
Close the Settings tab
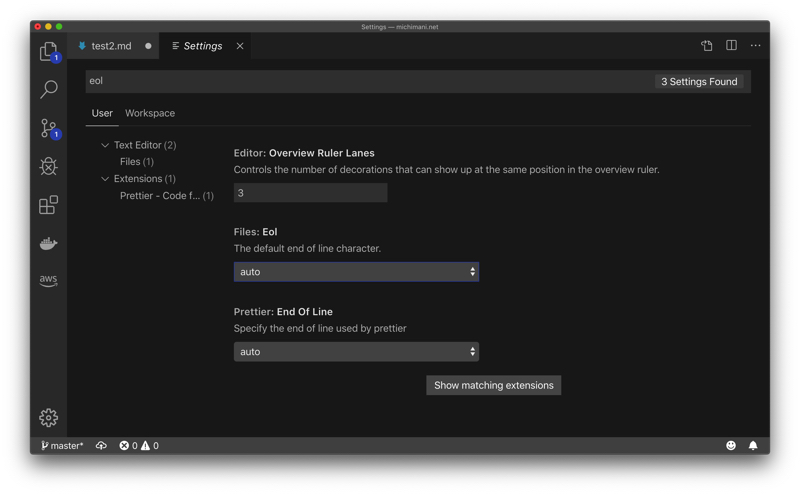tap(240, 46)
